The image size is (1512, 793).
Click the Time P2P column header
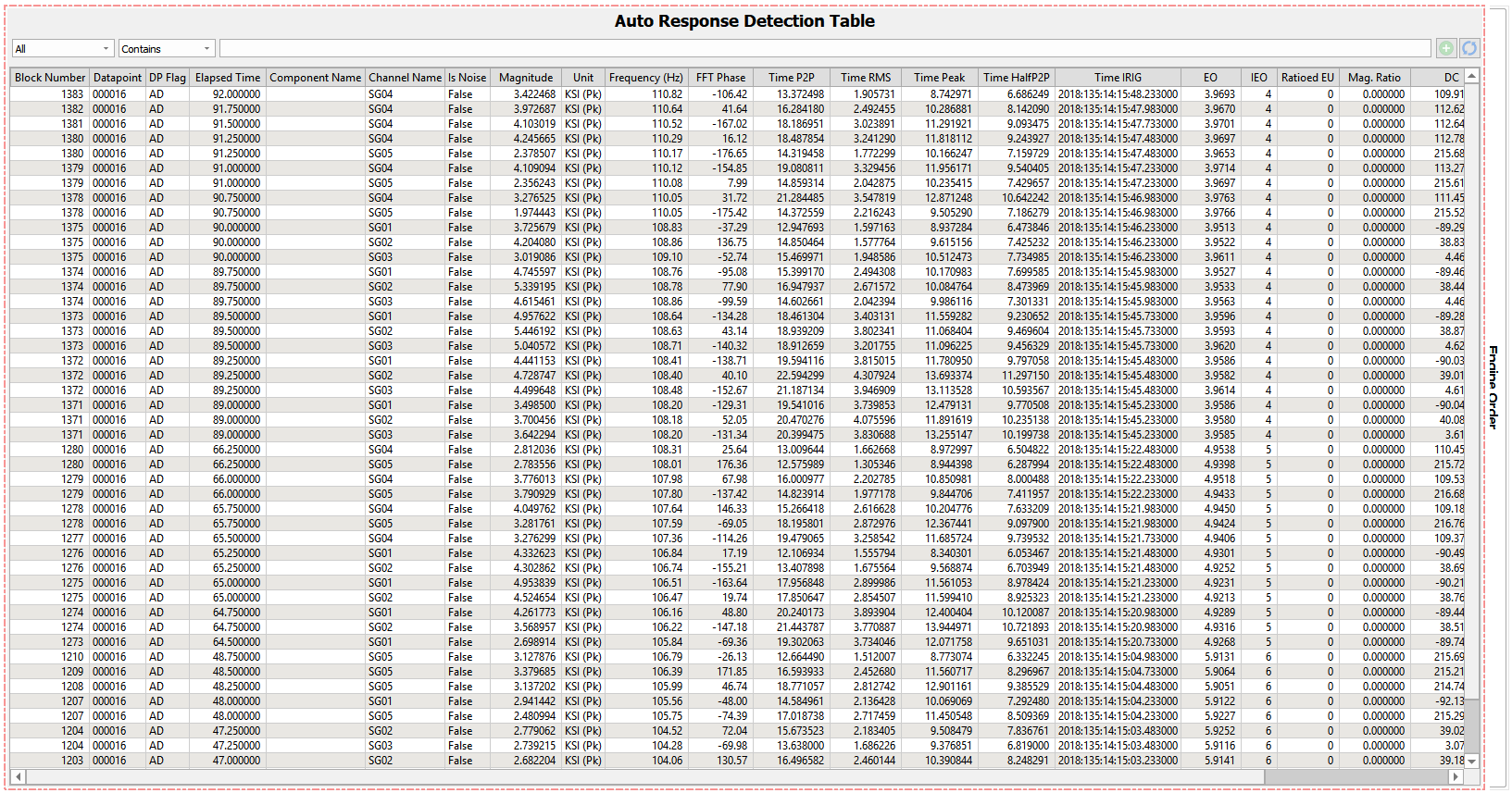tap(791, 78)
